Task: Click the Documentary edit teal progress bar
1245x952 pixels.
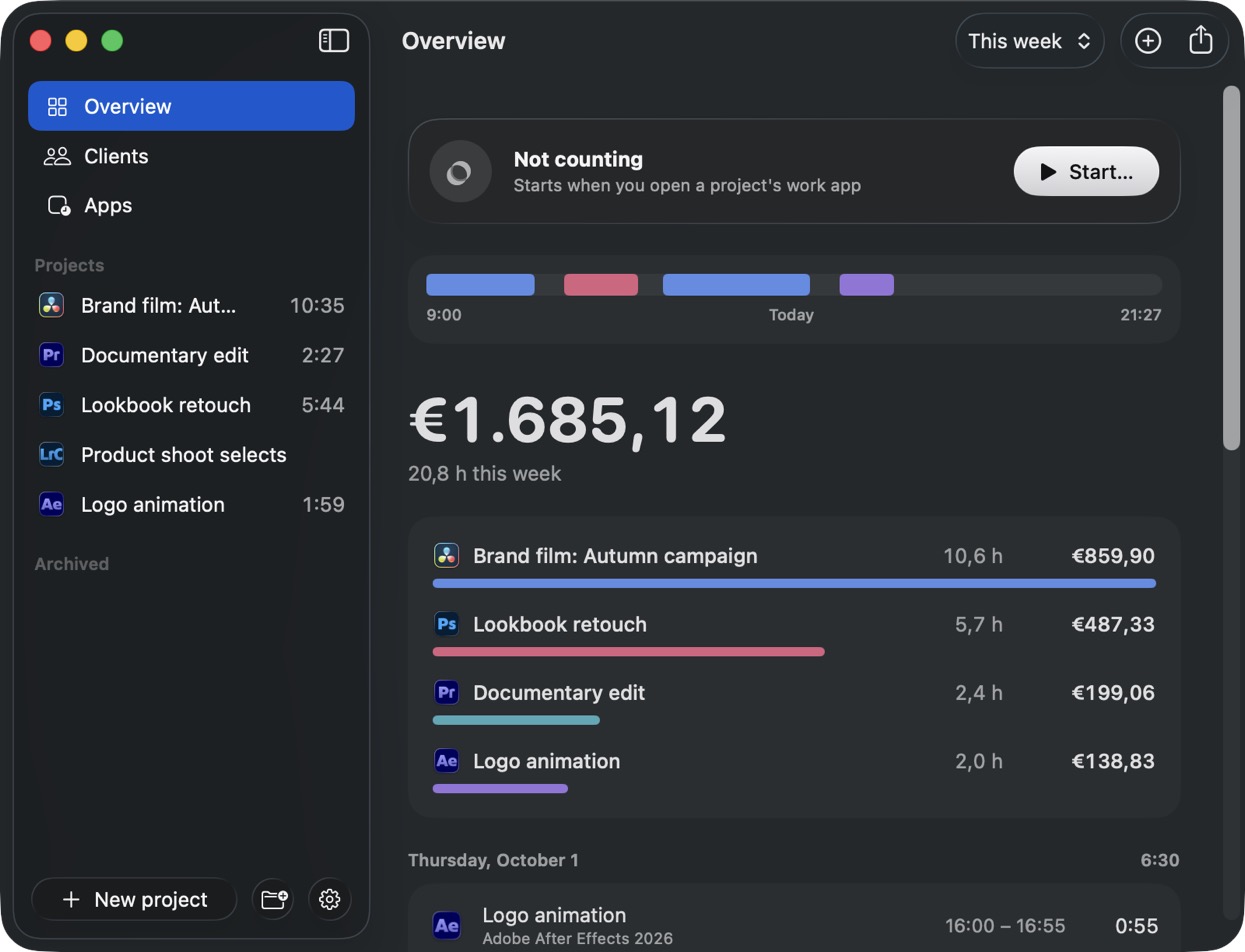Action: 516,720
